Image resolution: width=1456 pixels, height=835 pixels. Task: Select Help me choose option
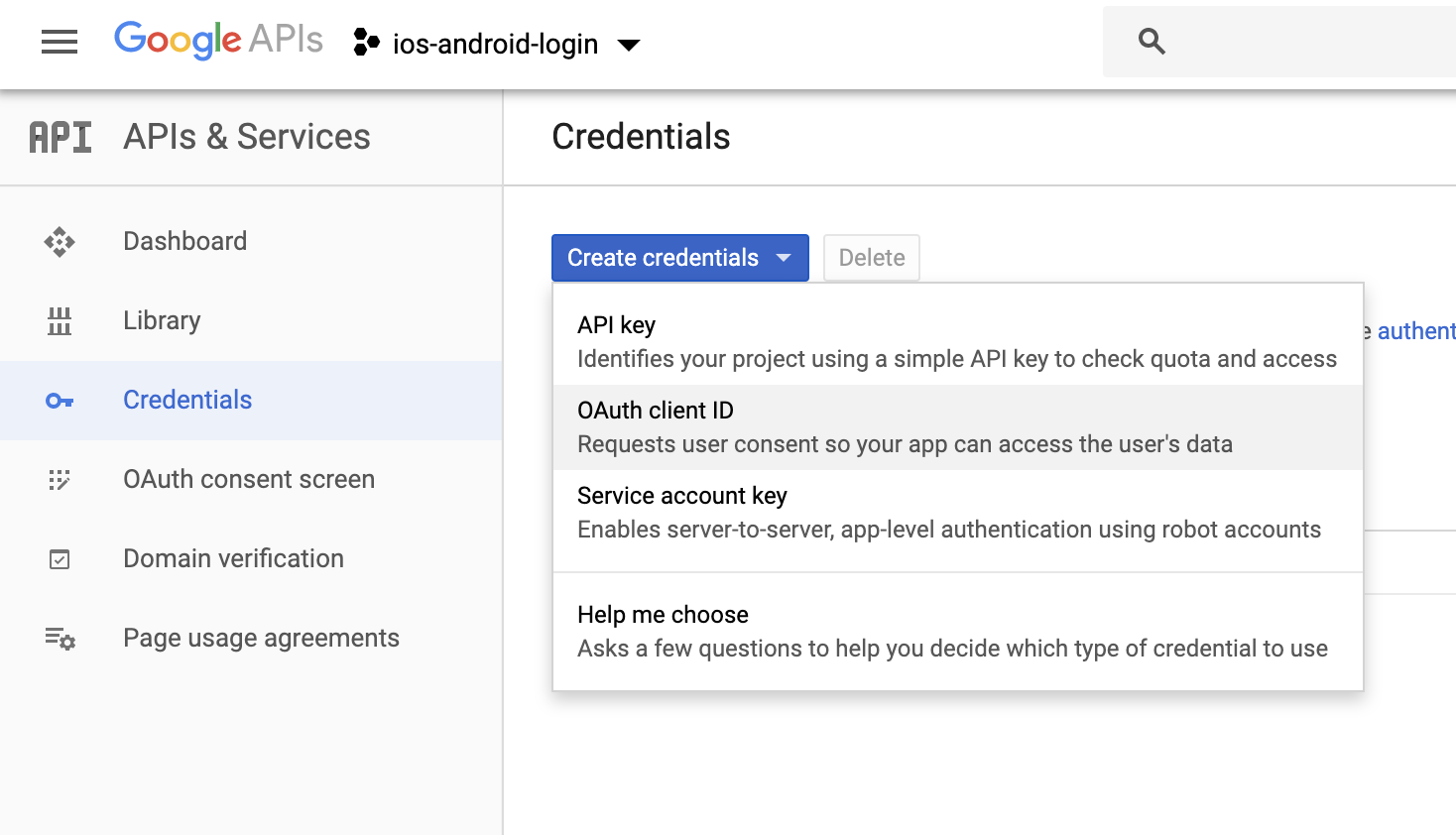pos(958,632)
